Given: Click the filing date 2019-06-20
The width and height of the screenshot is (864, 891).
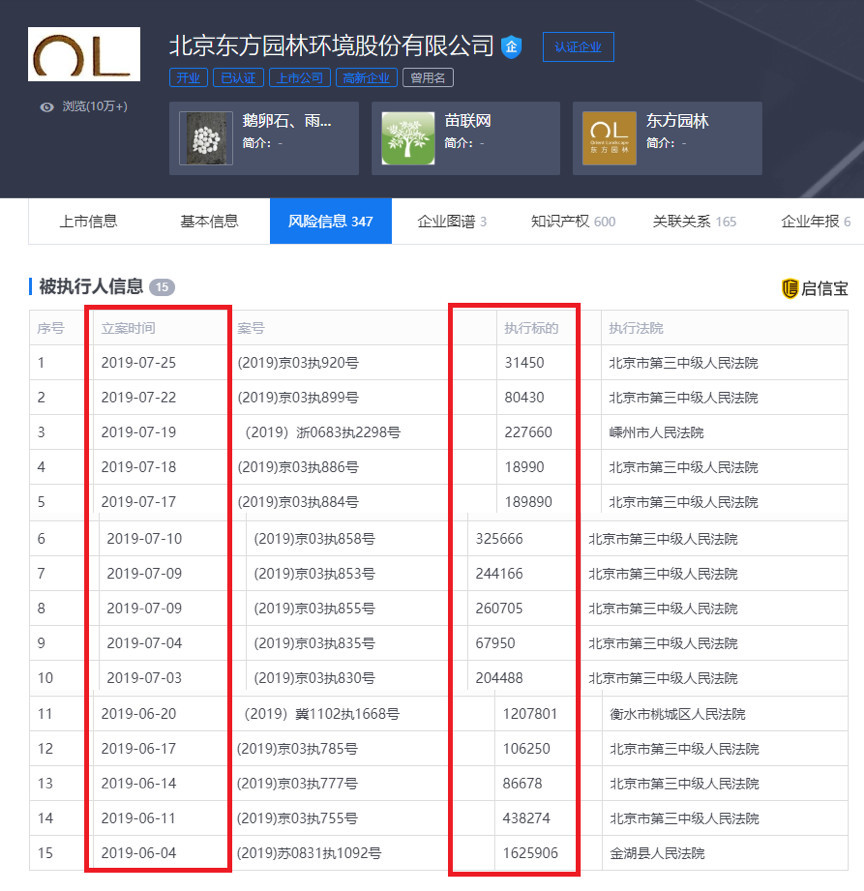Looking at the screenshot, I should click(x=139, y=714).
